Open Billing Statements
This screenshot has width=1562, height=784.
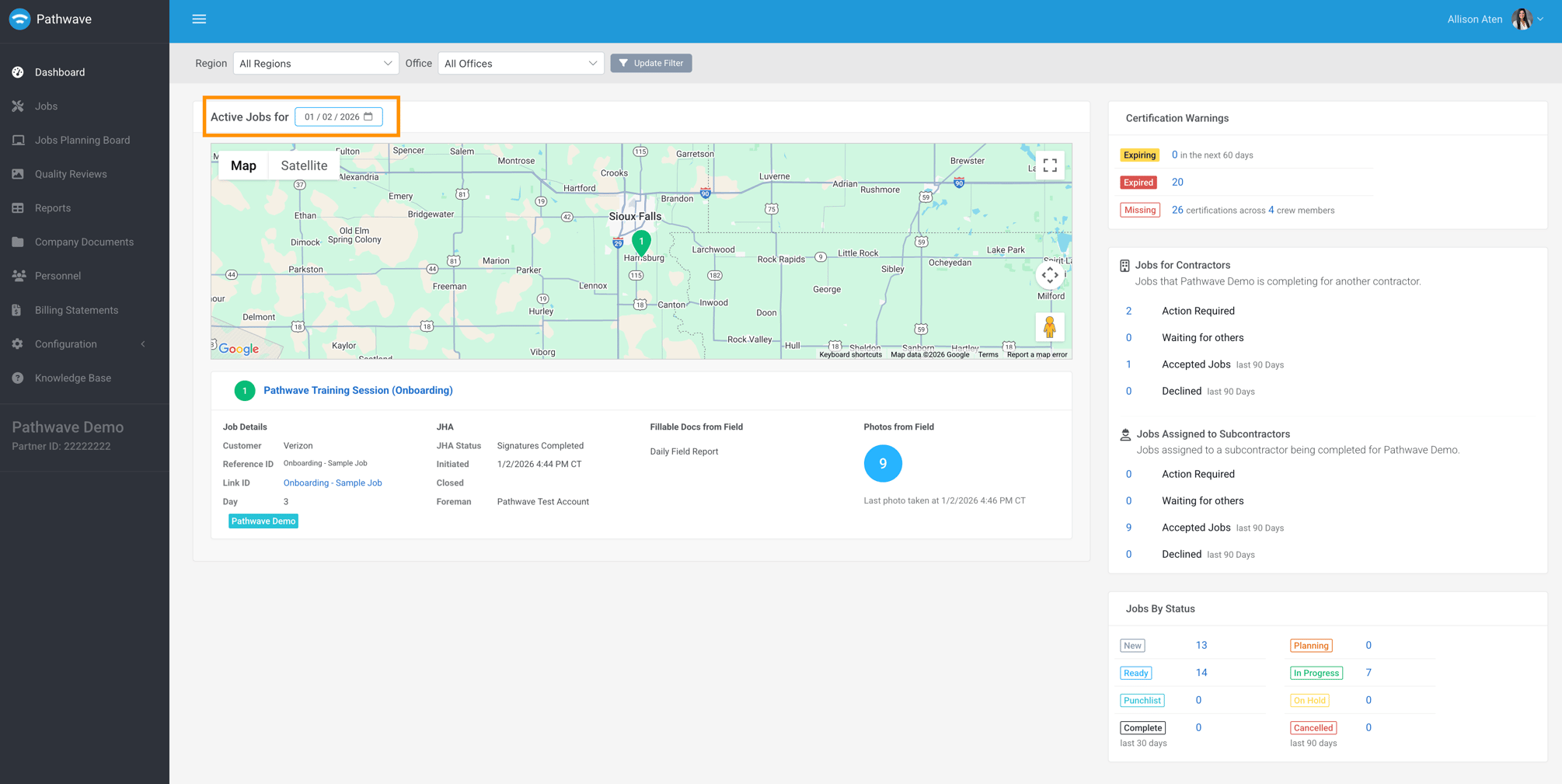[75, 309]
